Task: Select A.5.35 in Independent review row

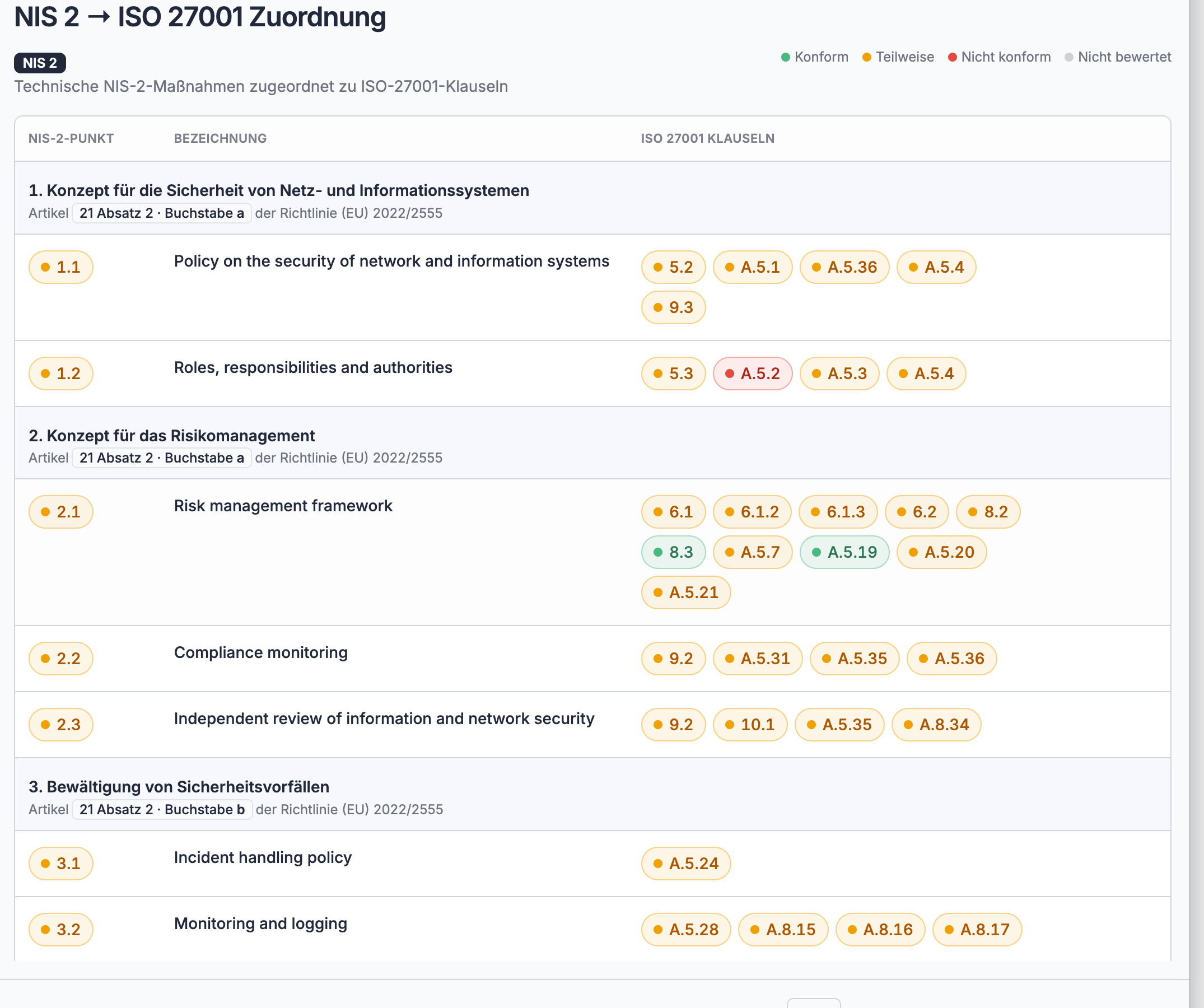Action: 839,725
